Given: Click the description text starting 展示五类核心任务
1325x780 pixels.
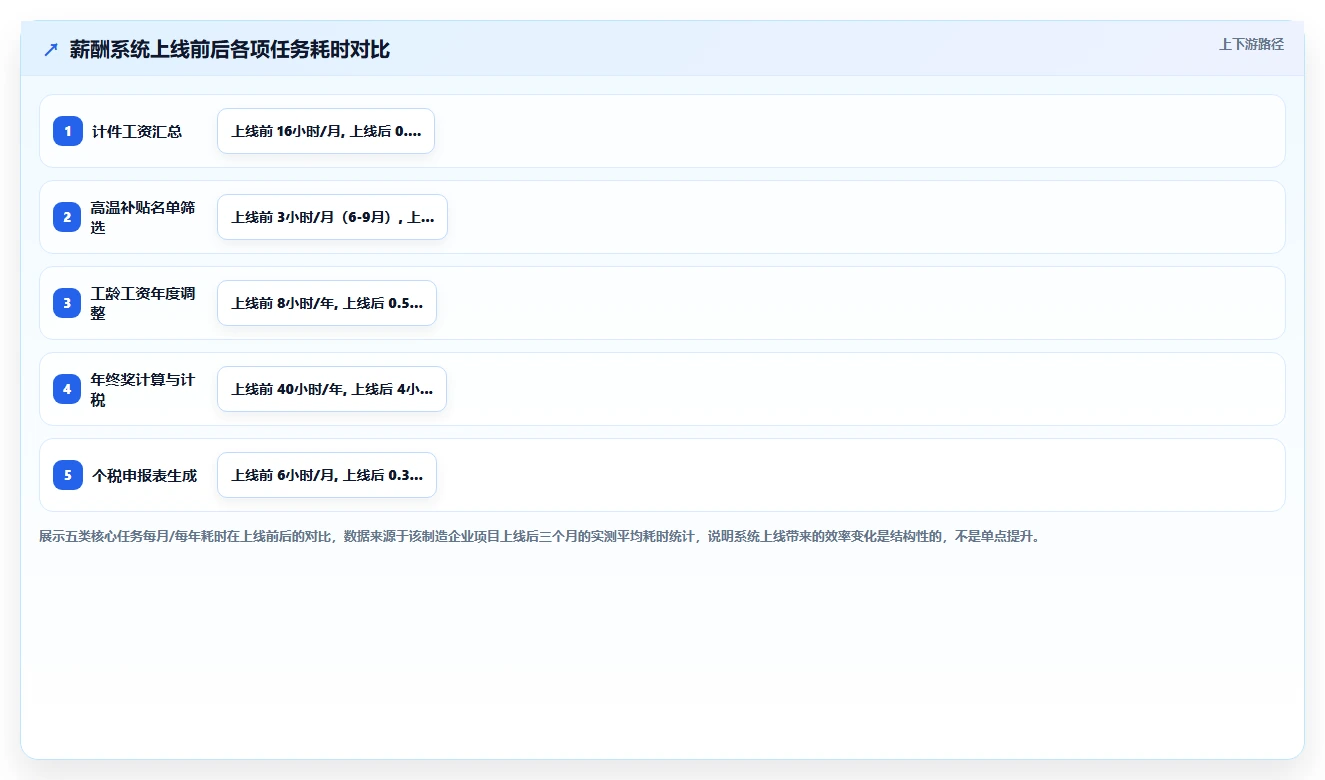Looking at the screenshot, I should point(541,536).
